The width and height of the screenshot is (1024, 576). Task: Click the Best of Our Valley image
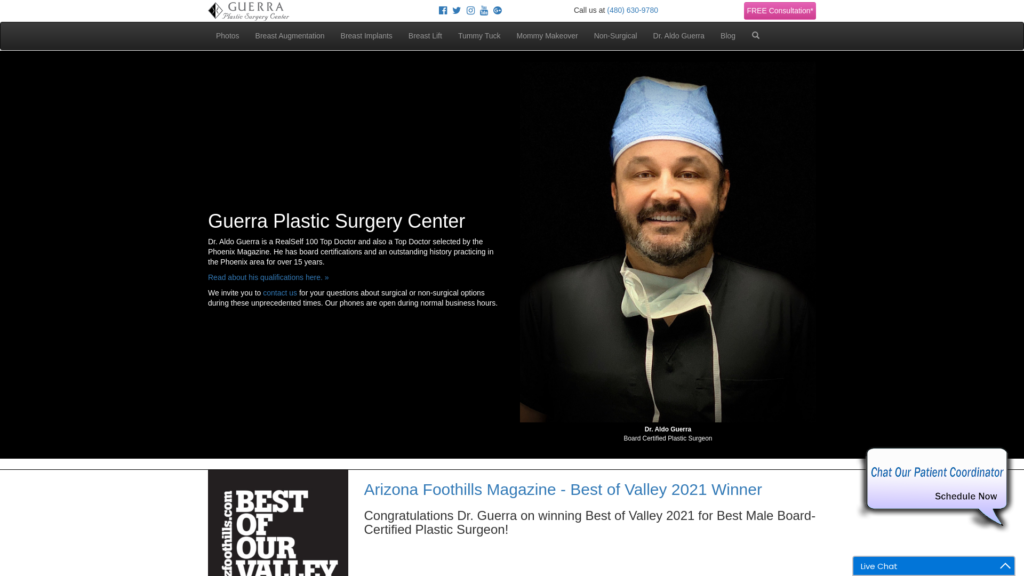278,522
